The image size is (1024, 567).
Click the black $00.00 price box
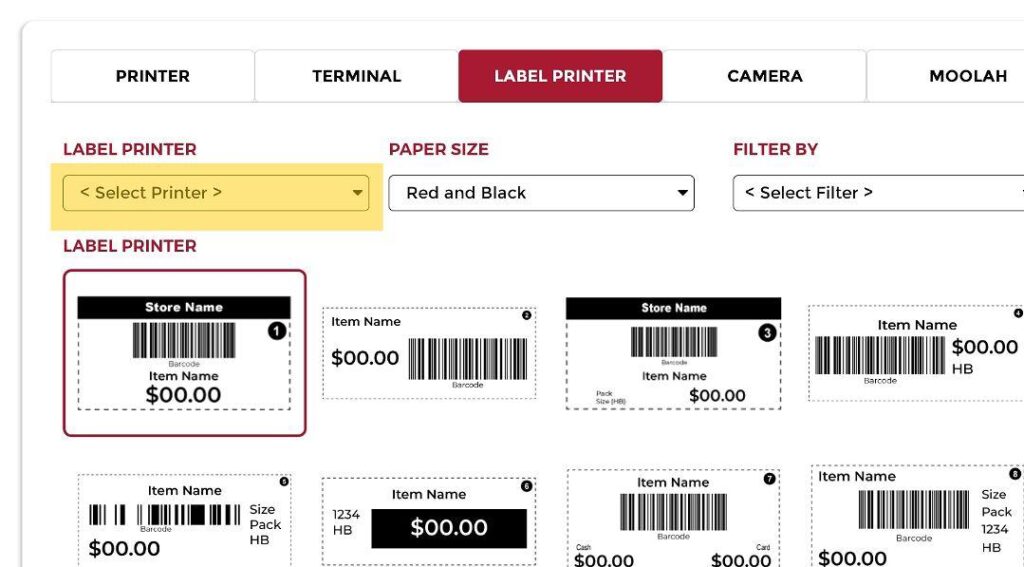click(x=448, y=528)
